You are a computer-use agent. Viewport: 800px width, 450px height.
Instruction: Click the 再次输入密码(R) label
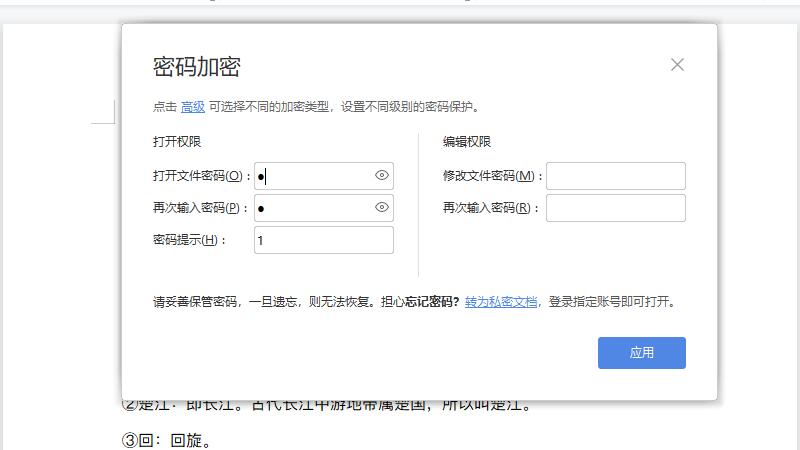pos(491,208)
